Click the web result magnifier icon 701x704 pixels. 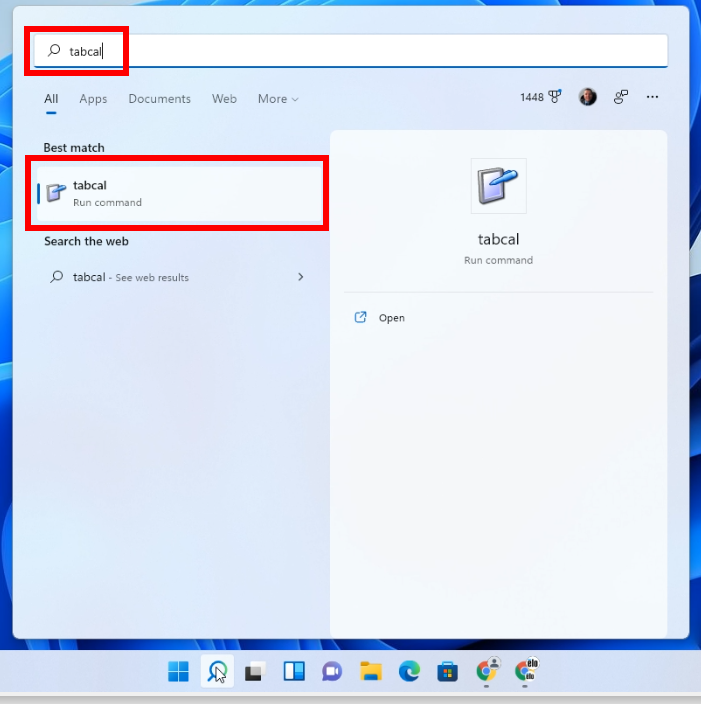pyautogui.click(x=57, y=277)
